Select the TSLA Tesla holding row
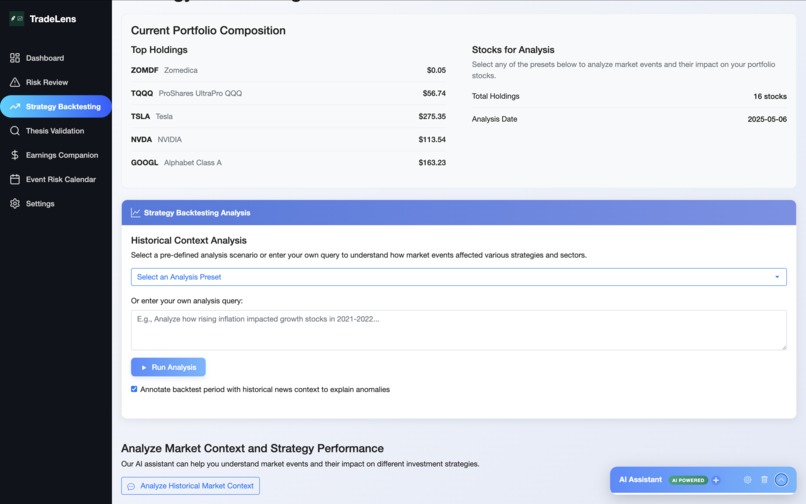 point(288,116)
